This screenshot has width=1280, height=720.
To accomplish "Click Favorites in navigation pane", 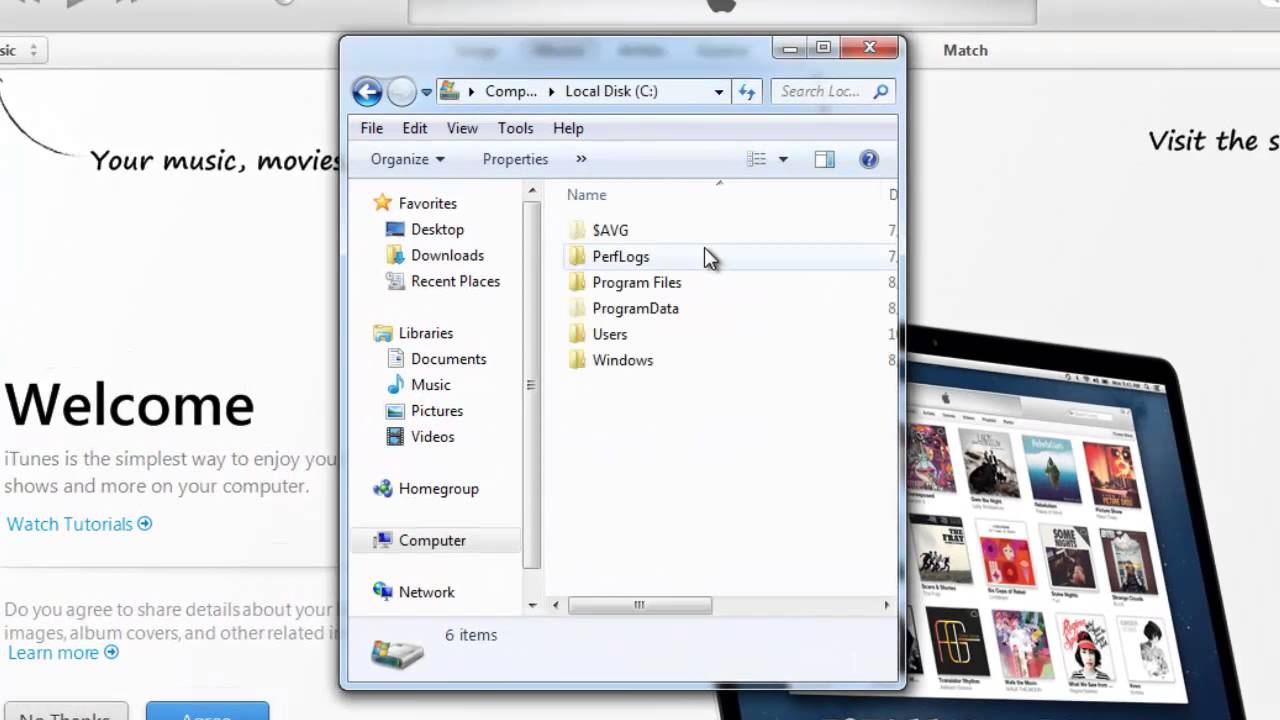I will [427, 203].
